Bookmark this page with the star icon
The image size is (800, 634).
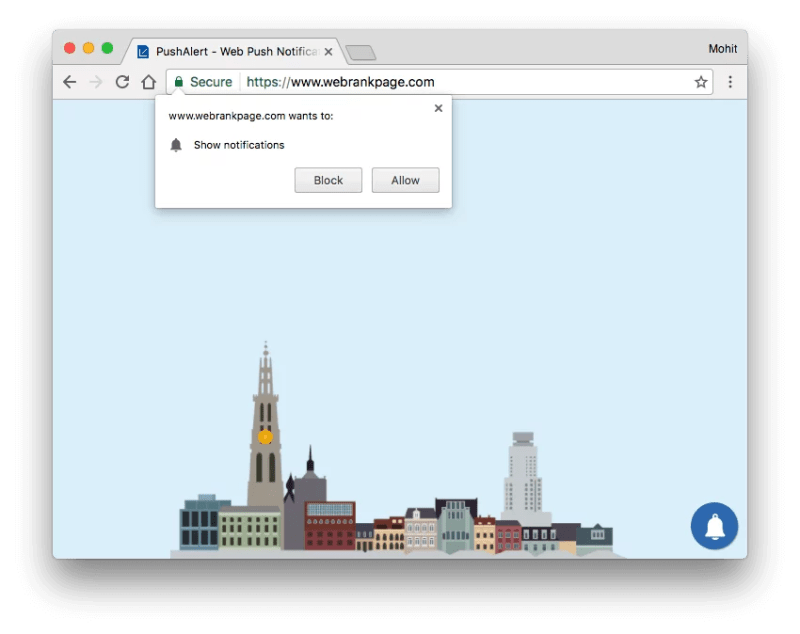[x=701, y=82]
